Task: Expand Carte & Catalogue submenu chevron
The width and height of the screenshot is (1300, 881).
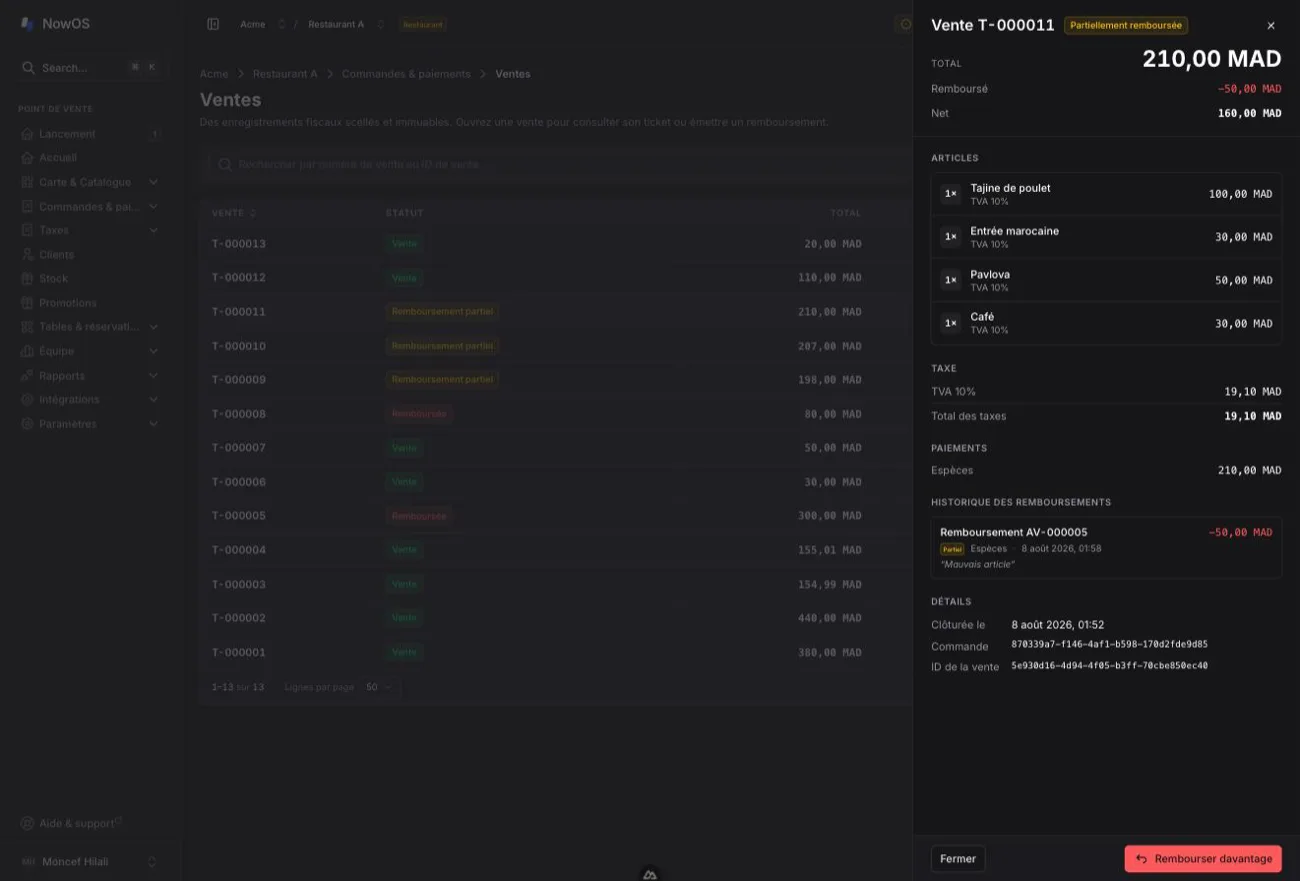Action: 153,182
